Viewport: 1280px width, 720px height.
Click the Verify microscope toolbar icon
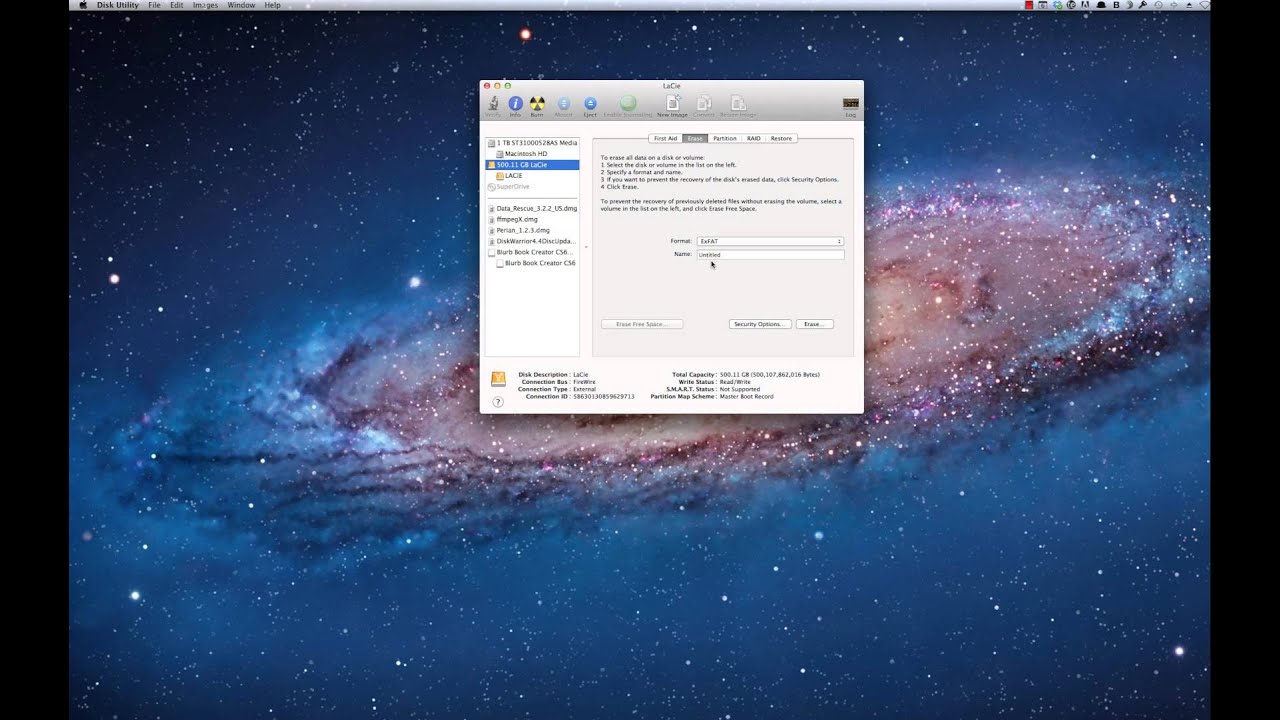(493, 103)
